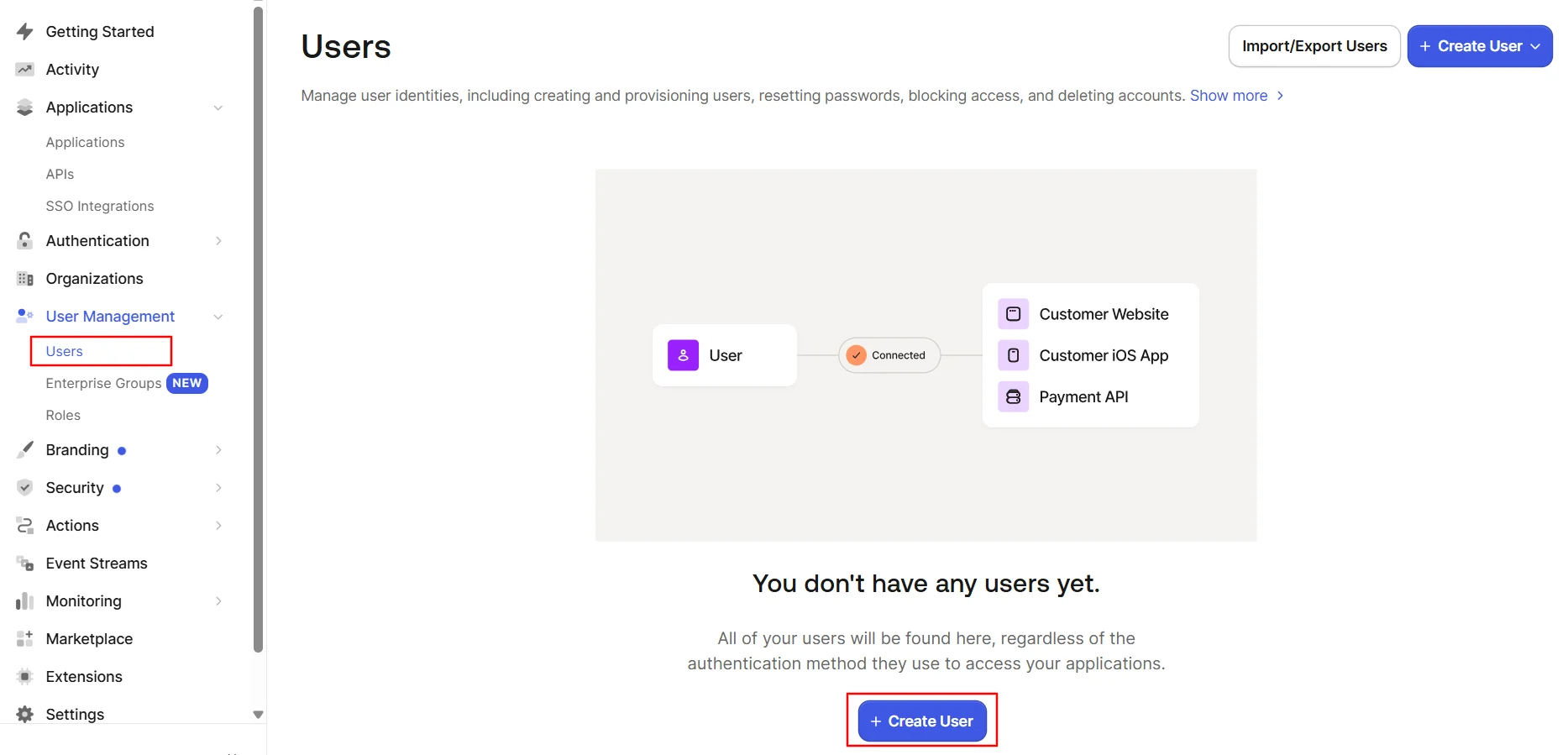The image size is (1568, 755).
Task: Click the sidebar vertical scrollbar
Action: pos(259,328)
